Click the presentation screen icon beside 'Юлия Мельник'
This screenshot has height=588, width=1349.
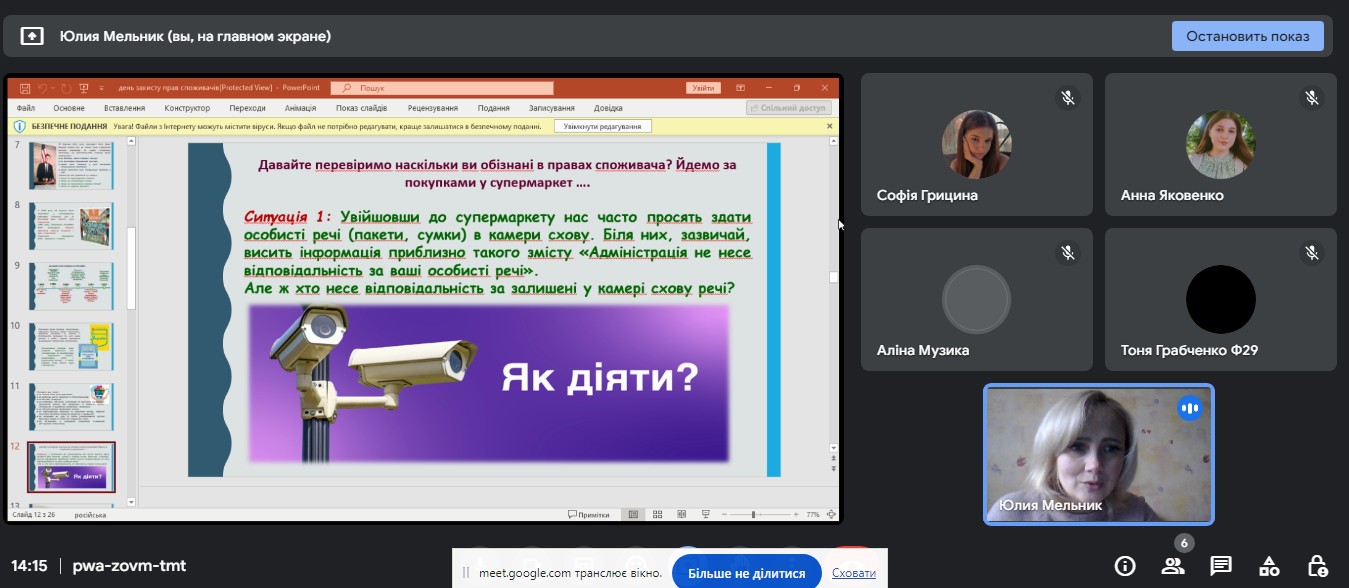(32, 36)
